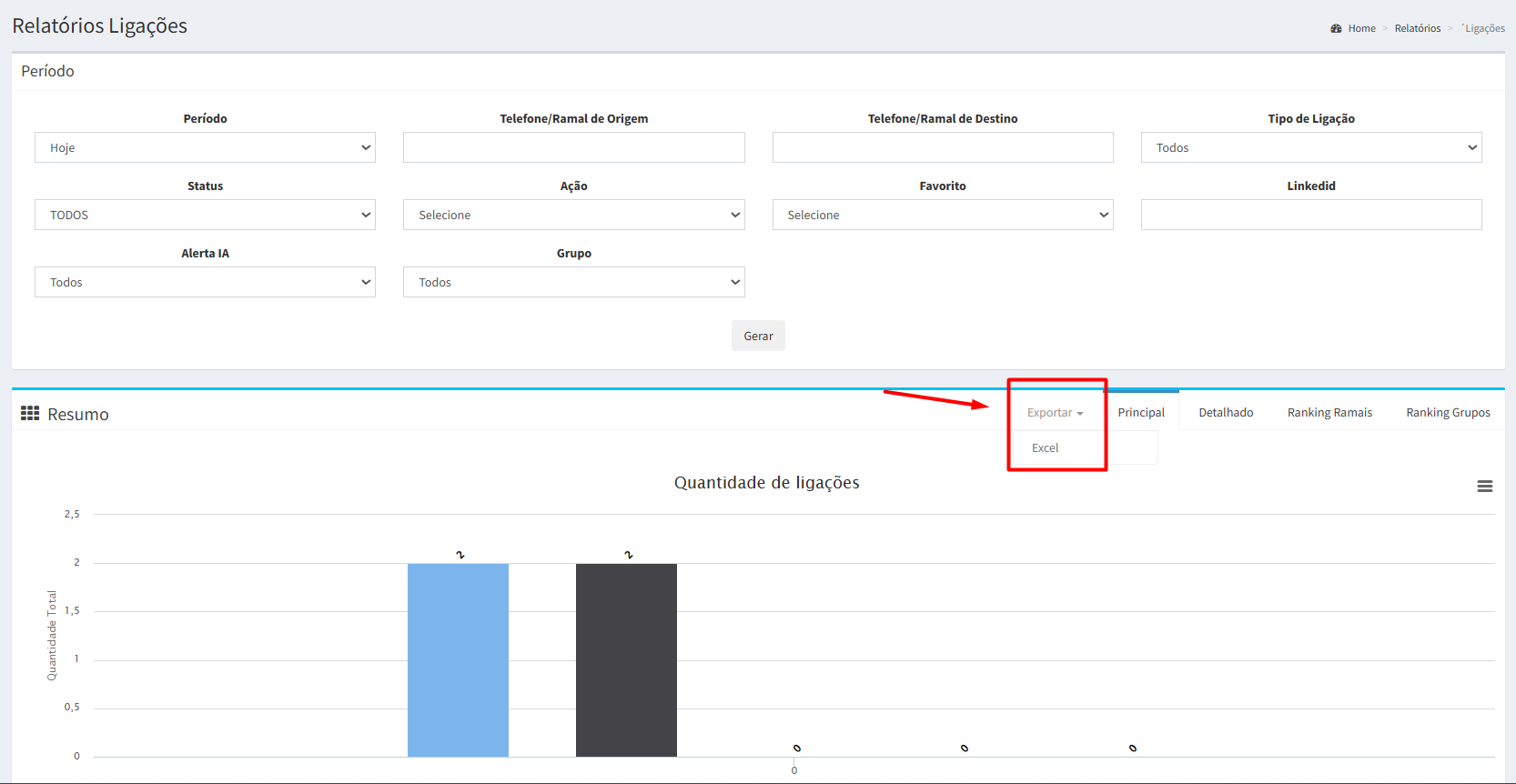The height and width of the screenshot is (784, 1516).
Task: Expand the Favorito select dropdown
Action: coord(942,215)
